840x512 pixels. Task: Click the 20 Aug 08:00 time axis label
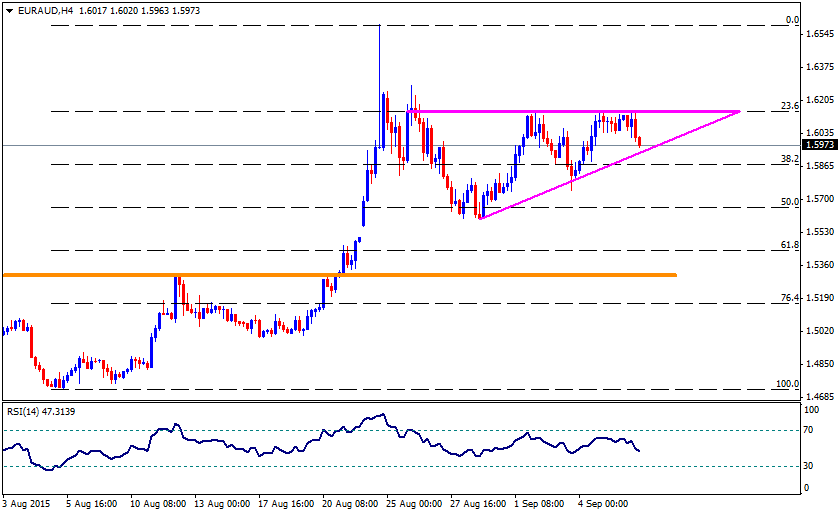click(x=350, y=504)
